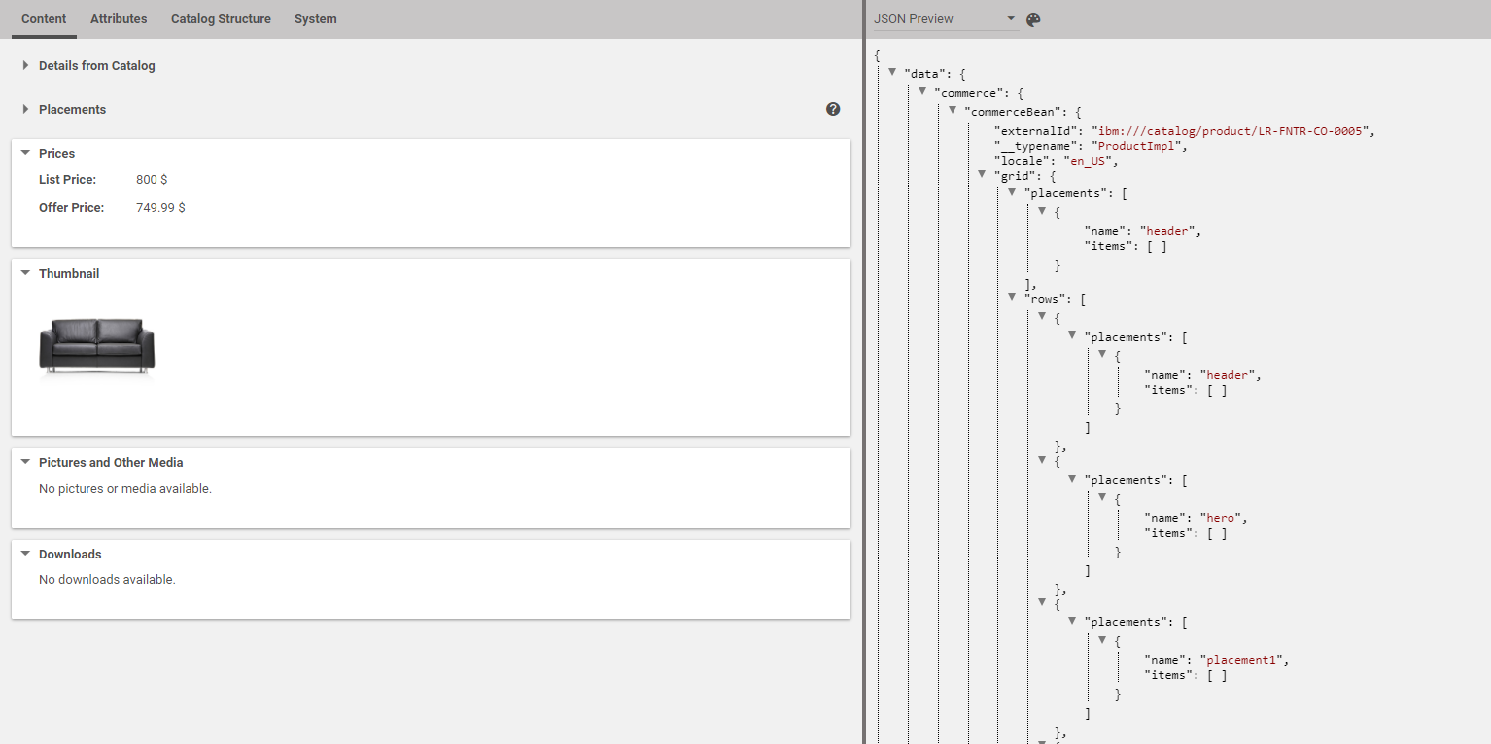Click the collapse triangle next to "grid"
1491x744 pixels.
(981, 173)
